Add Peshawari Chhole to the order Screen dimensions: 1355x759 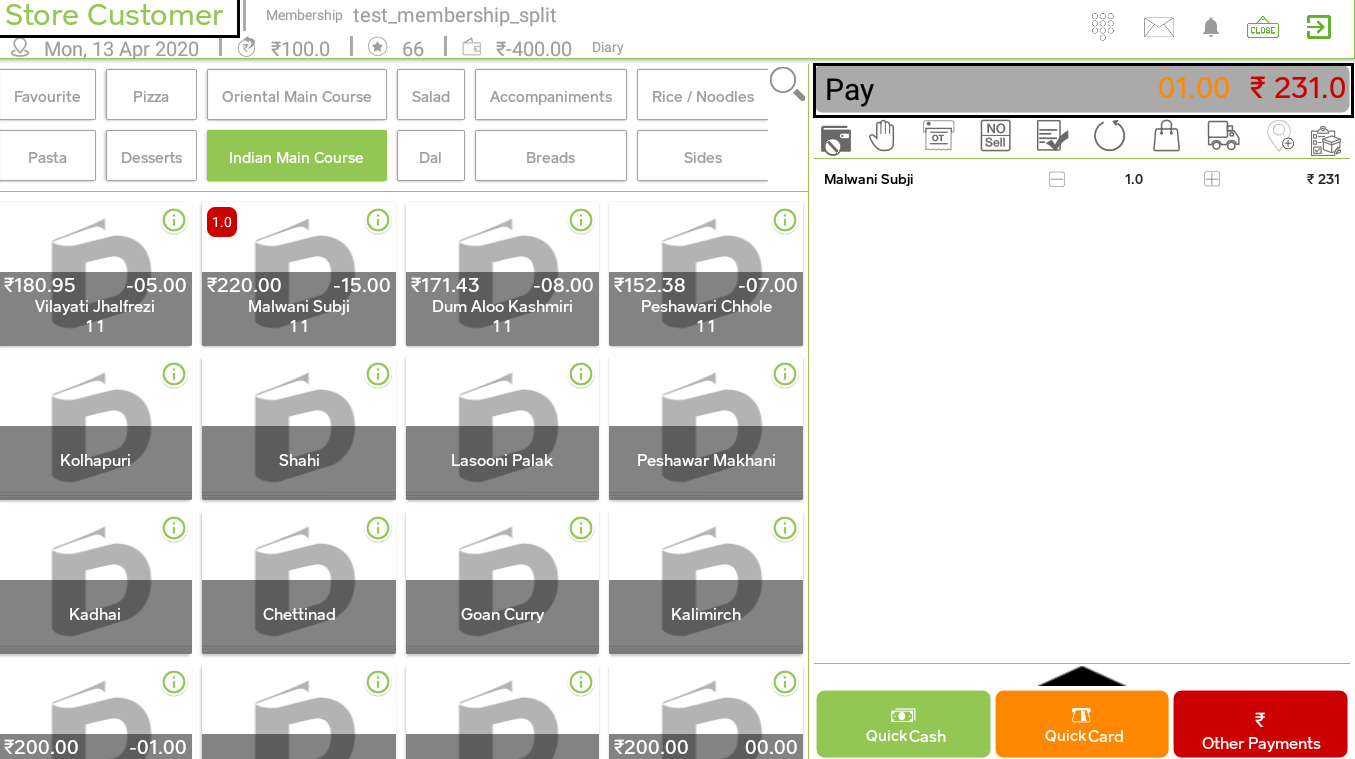click(x=706, y=274)
